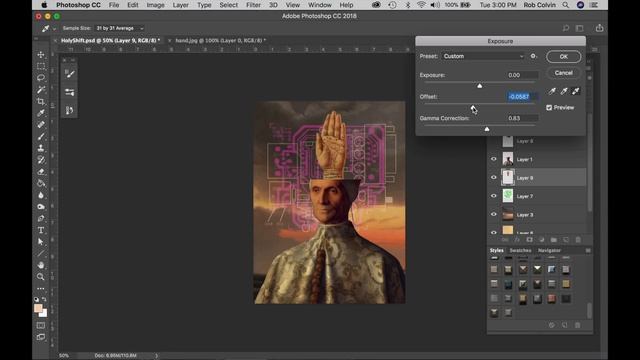Hide Layer 3 with its eye icon
This screenshot has height=360, width=640.
coord(493,214)
